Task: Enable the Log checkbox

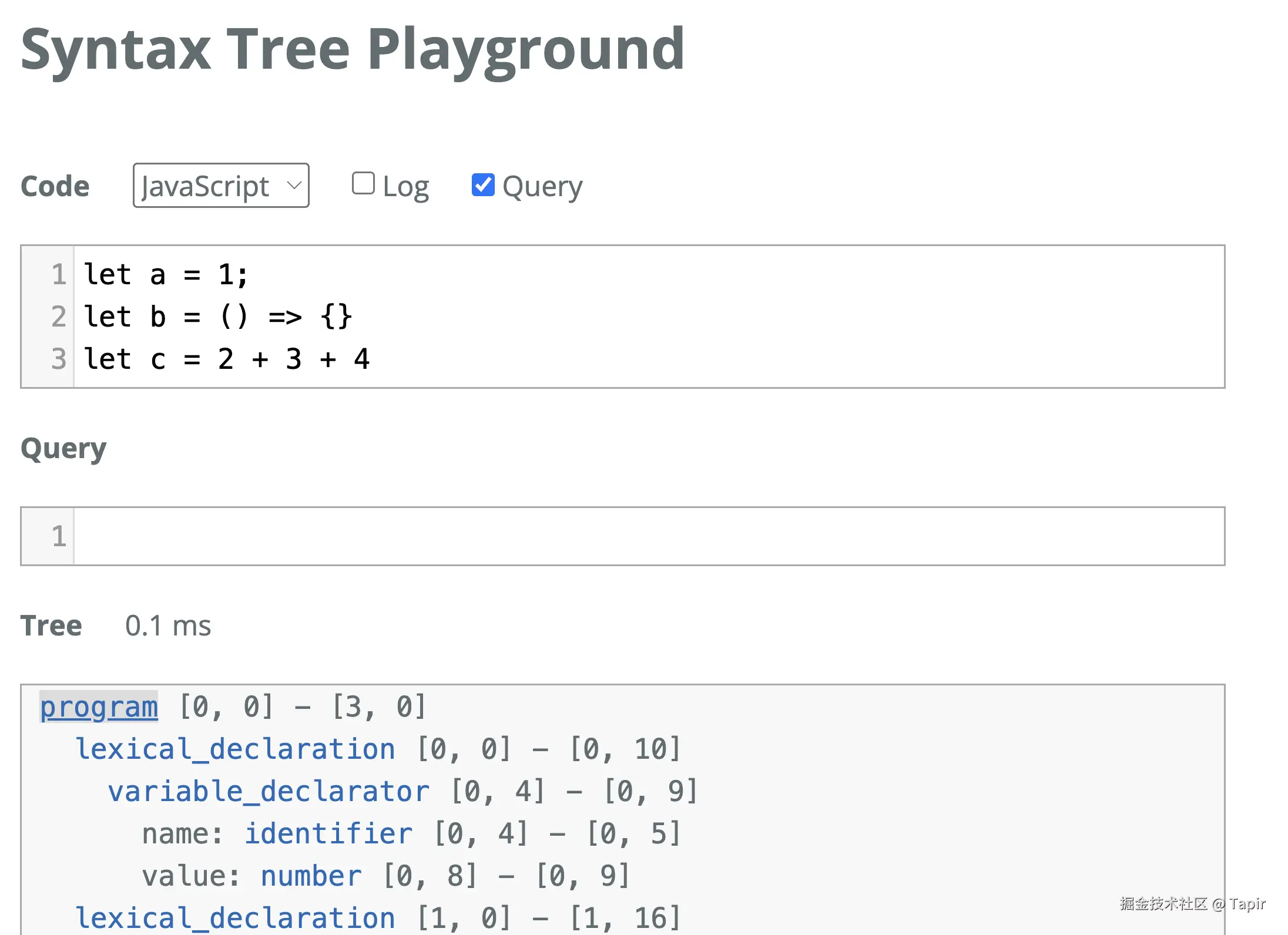Action: coord(363,183)
